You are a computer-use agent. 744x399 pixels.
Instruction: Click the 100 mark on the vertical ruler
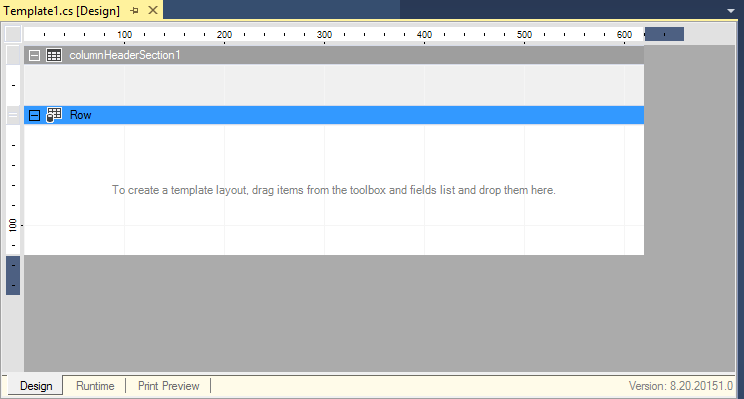13,225
